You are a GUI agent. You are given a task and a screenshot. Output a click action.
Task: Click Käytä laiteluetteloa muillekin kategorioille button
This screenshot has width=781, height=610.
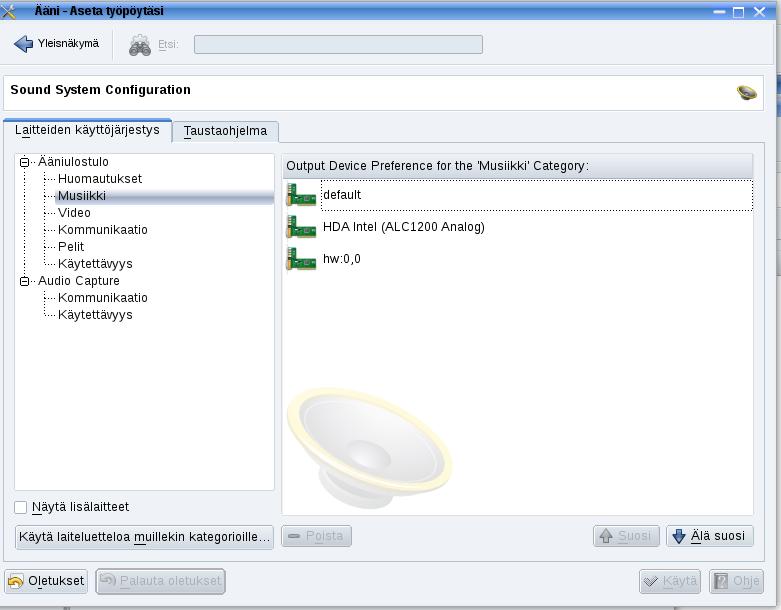pyautogui.click(x=144, y=537)
